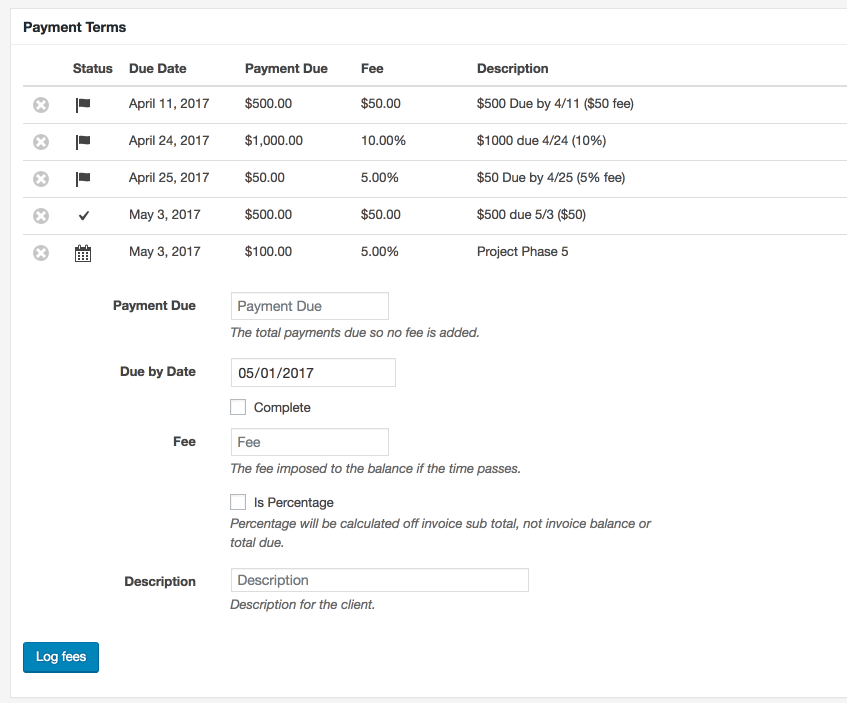847x703 pixels.
Task: Click into the Fee input field
Action: (309, 442)
